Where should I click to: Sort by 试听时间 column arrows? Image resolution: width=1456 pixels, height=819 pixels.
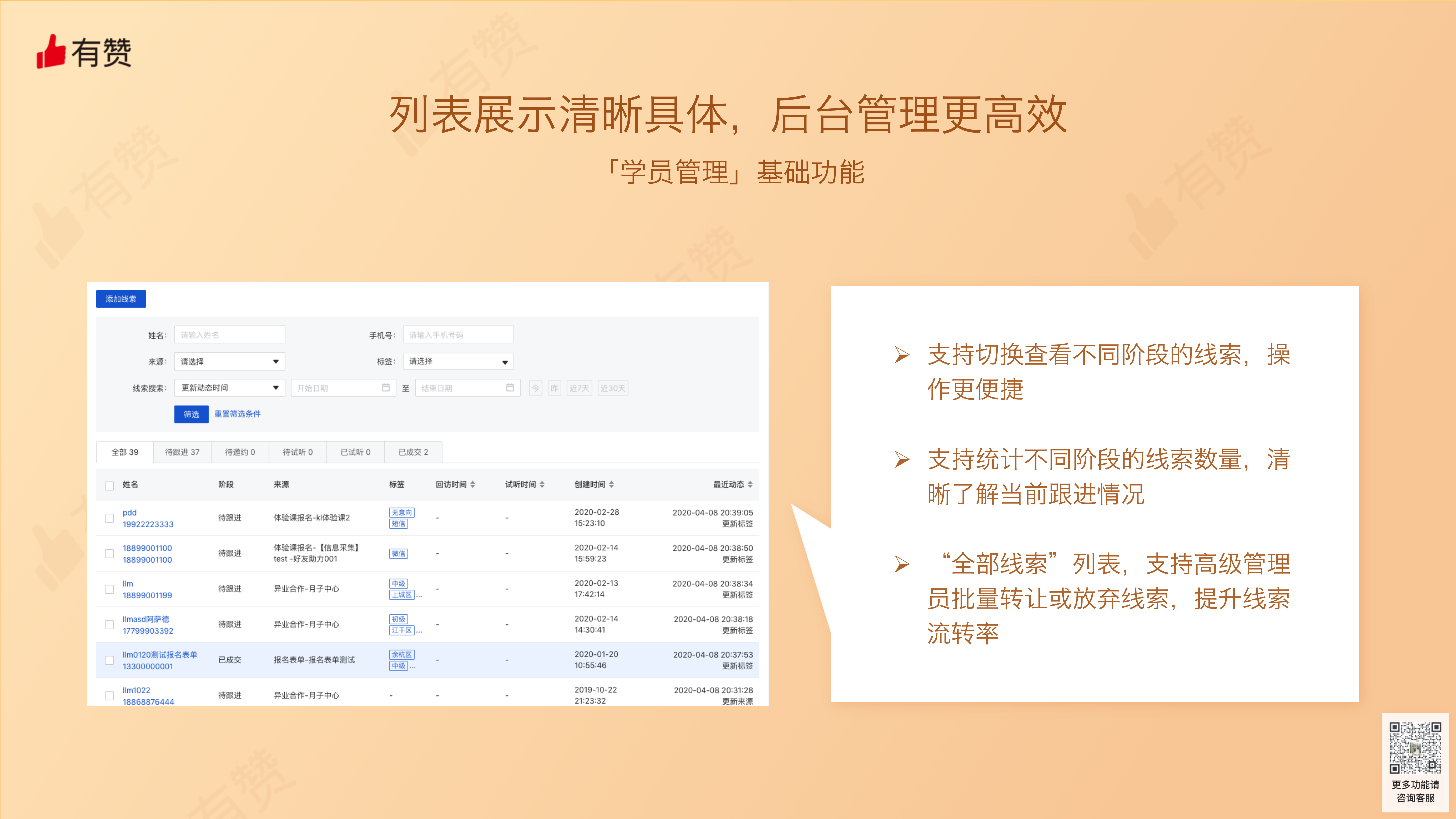pos(542,484)
